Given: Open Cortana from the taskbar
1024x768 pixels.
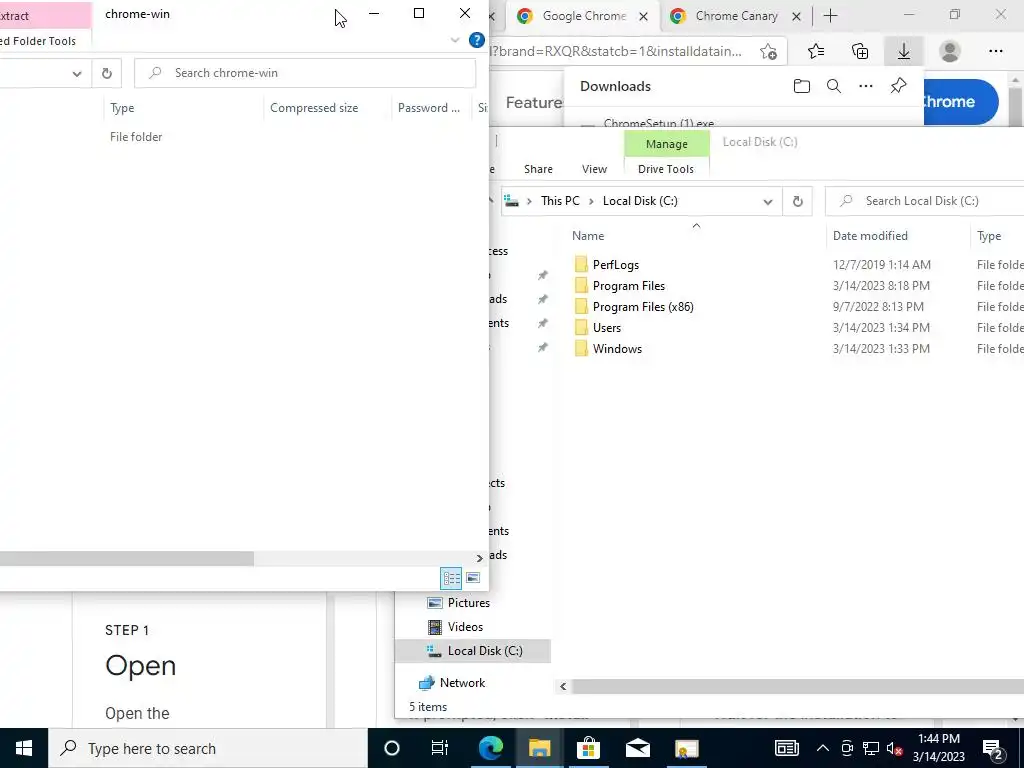Looking at the screenshot, I should tap(391, 748).
